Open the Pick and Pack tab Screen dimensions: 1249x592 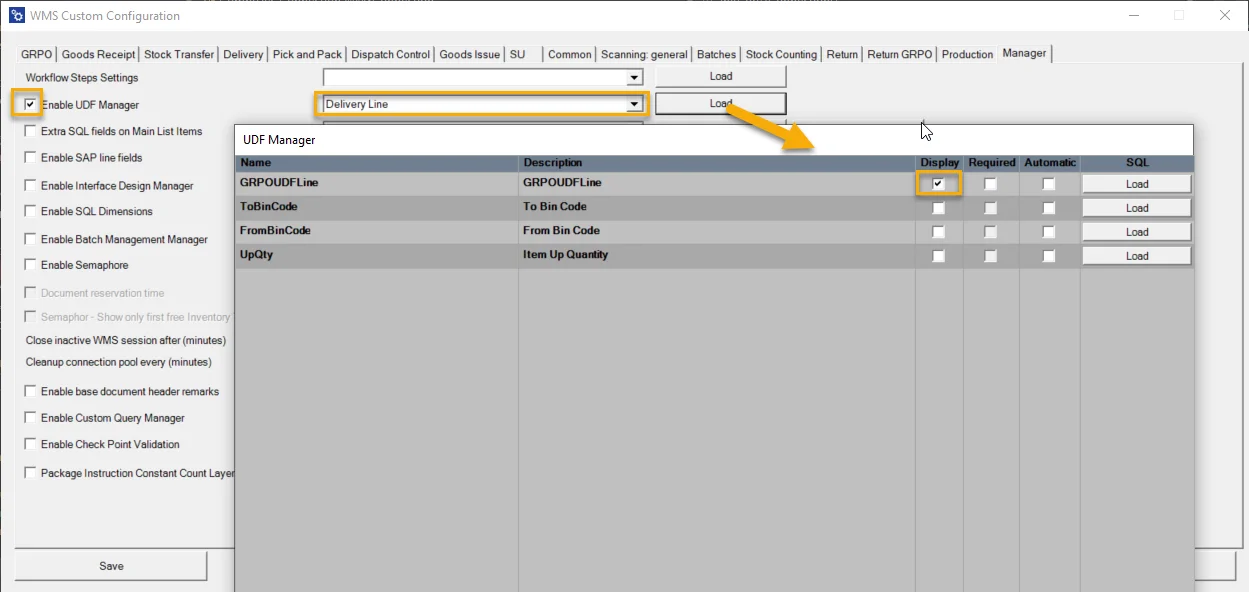(x=307, y=54)
